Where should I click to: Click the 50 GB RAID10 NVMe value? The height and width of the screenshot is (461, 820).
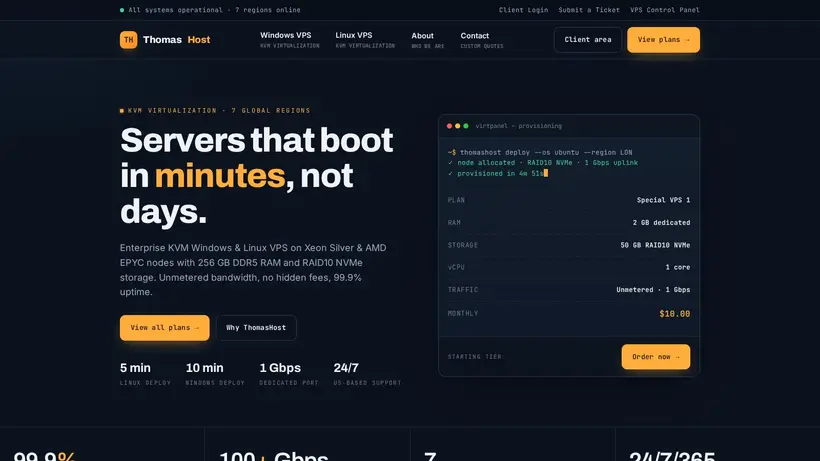coord(655,245)
